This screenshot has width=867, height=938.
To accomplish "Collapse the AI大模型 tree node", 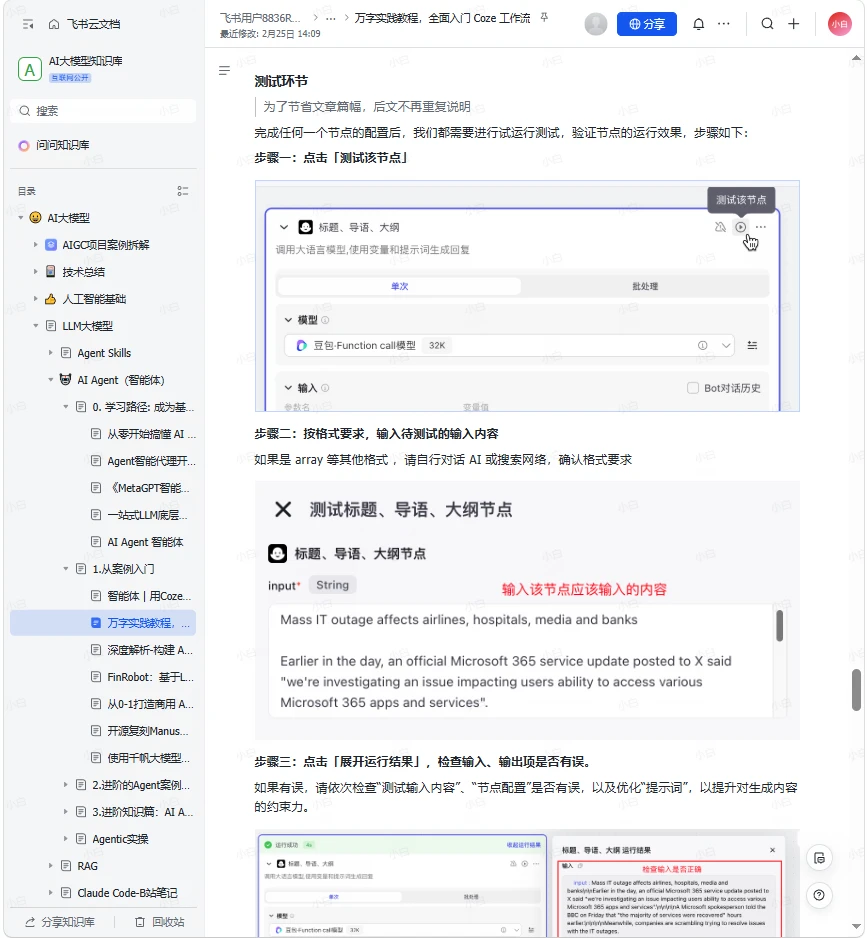I will click(21, 218).
